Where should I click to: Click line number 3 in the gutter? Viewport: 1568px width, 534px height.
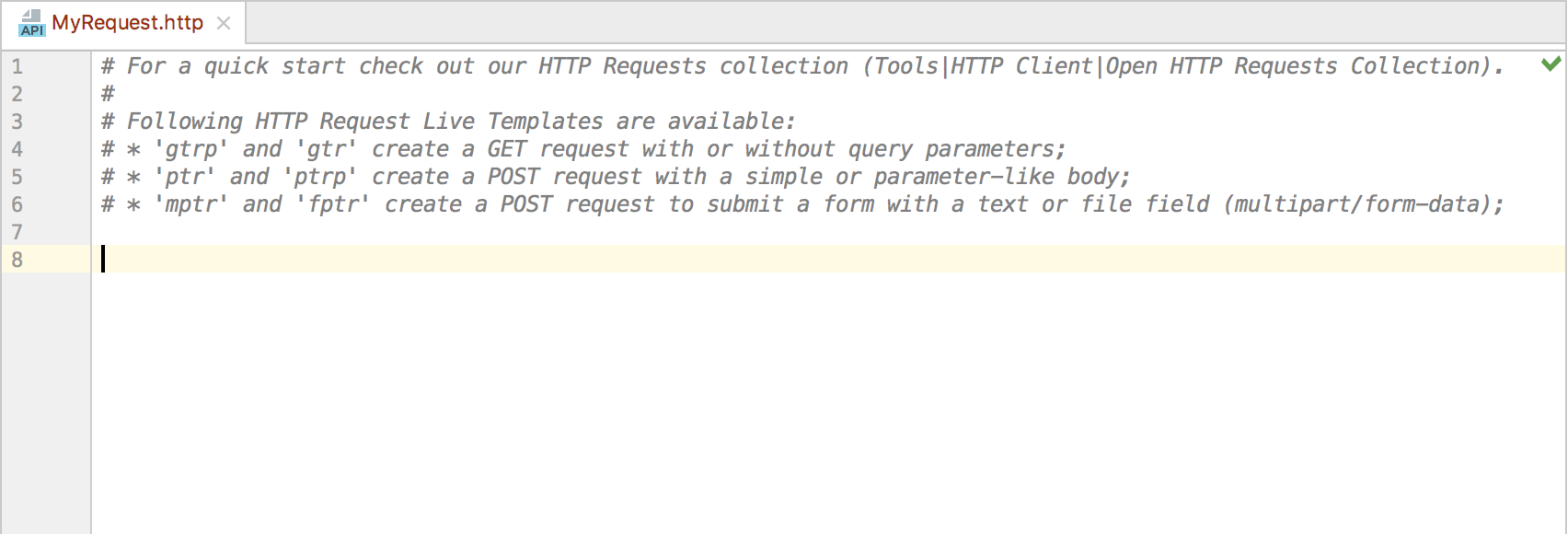tap(17, 122)
